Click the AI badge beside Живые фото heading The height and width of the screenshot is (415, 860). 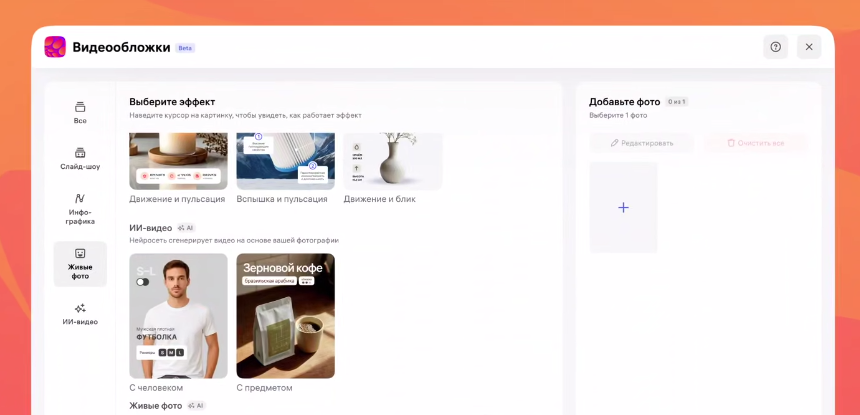pyautogui.click(x=196, y=406)
